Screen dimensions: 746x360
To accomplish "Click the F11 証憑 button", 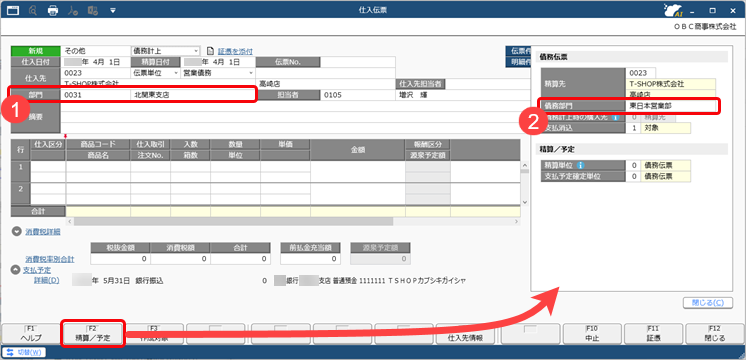I will (653, 334).
